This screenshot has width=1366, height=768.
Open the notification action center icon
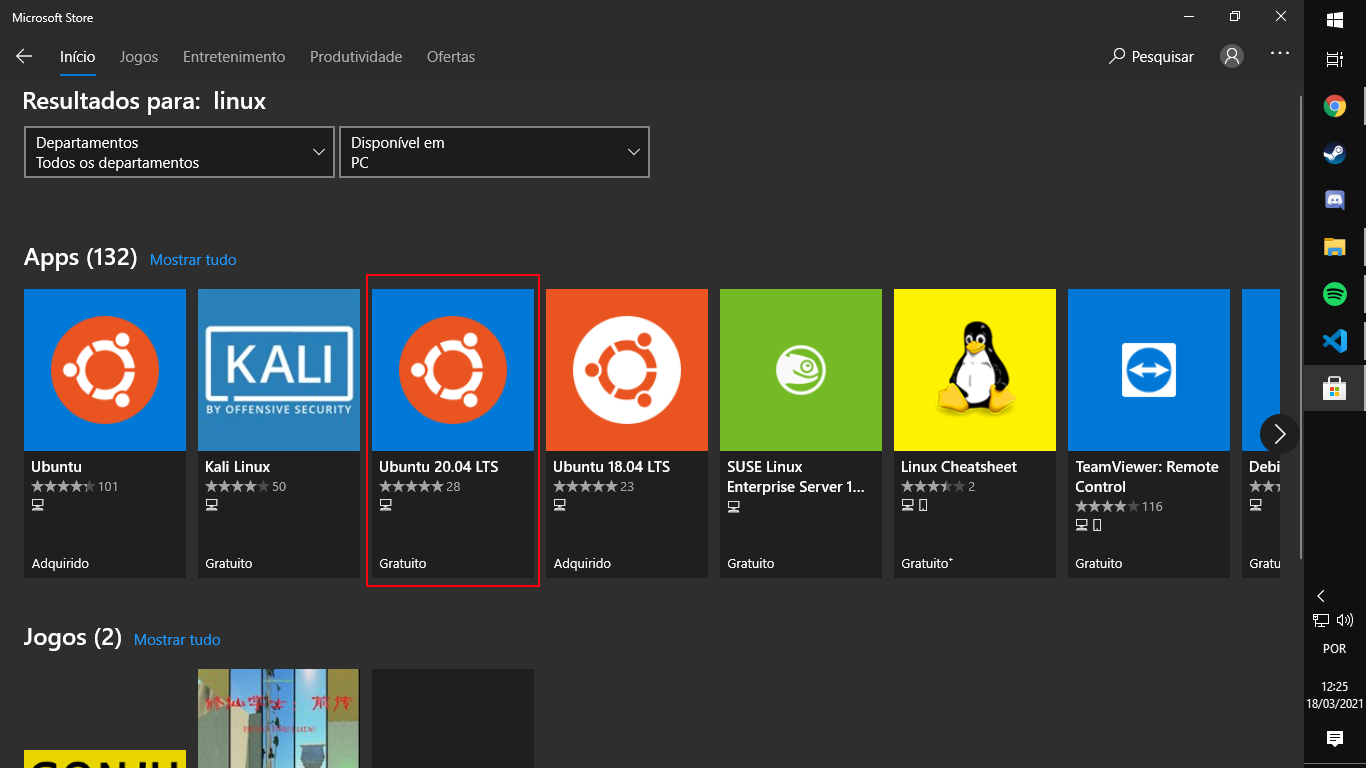pyautogui.click(x=1335, y=739)
